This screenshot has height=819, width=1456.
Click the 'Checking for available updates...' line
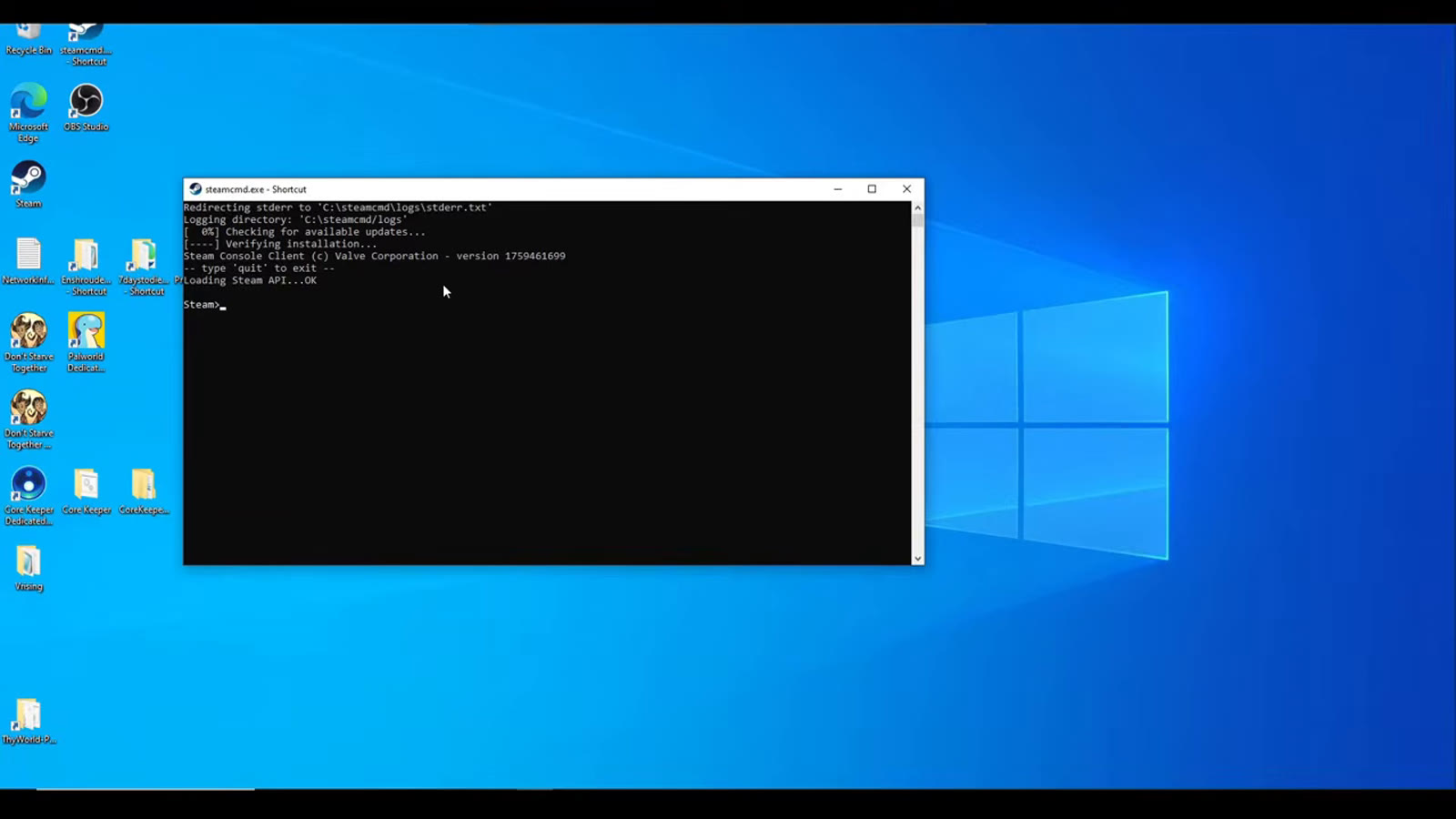[304, 232]
